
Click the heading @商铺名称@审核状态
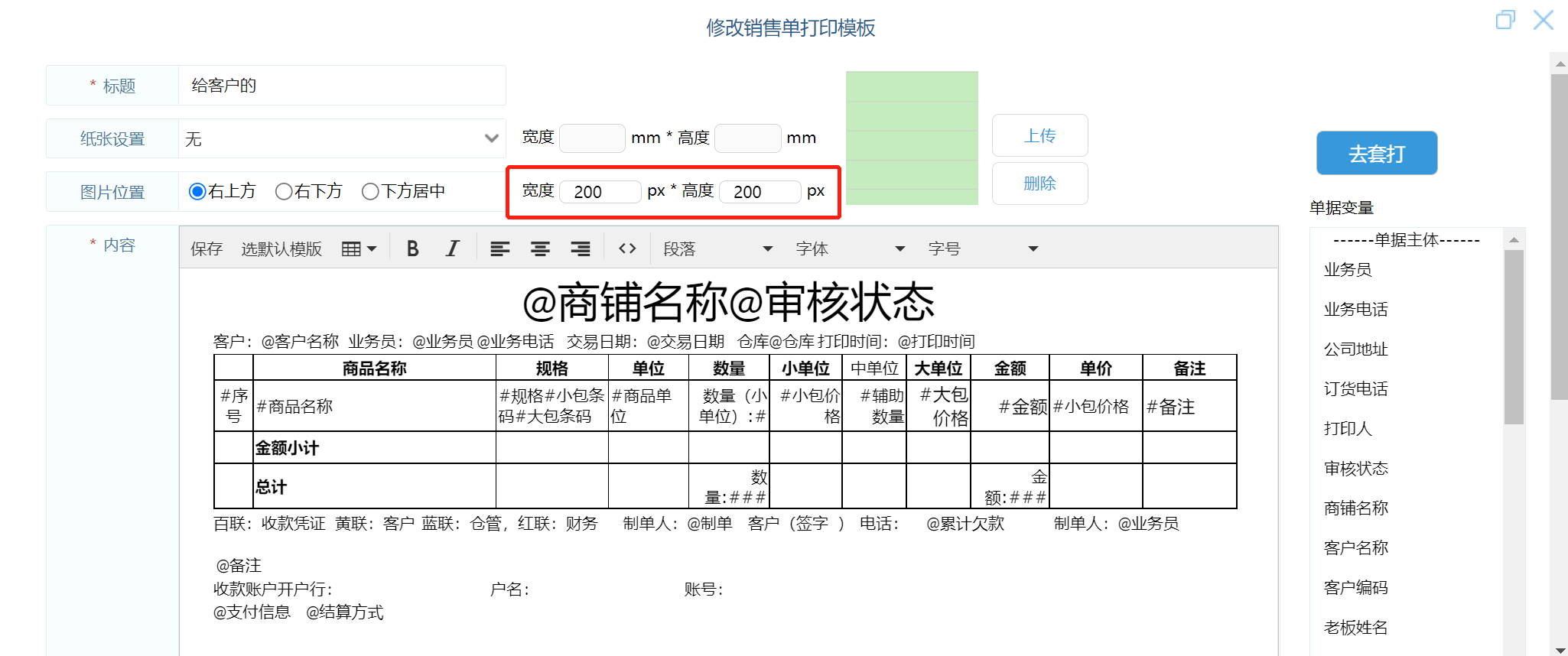tap(728, 302)
